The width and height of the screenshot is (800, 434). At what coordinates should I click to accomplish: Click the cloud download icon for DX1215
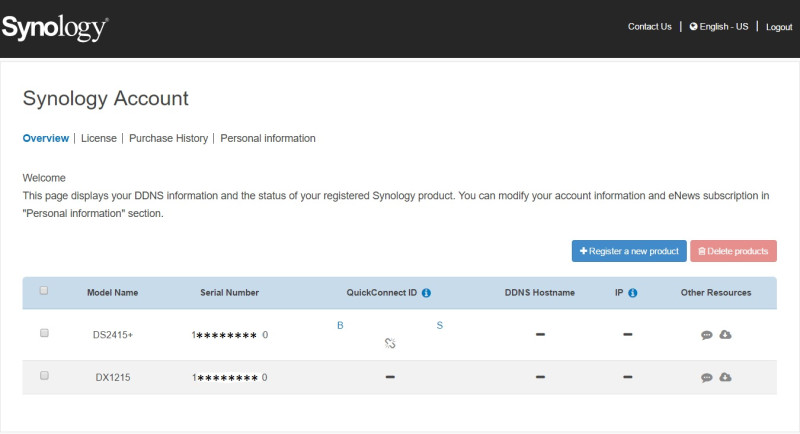click(x=725, y=377)
